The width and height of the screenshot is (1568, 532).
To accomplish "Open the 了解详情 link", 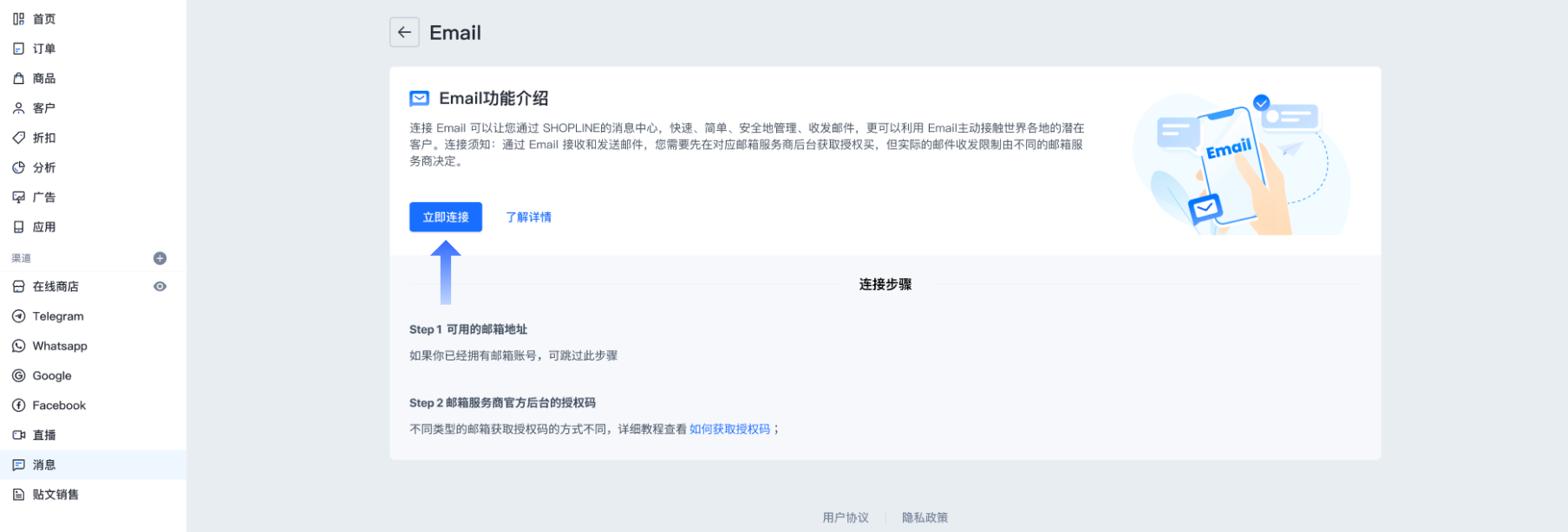I will (x=528, y=217).
